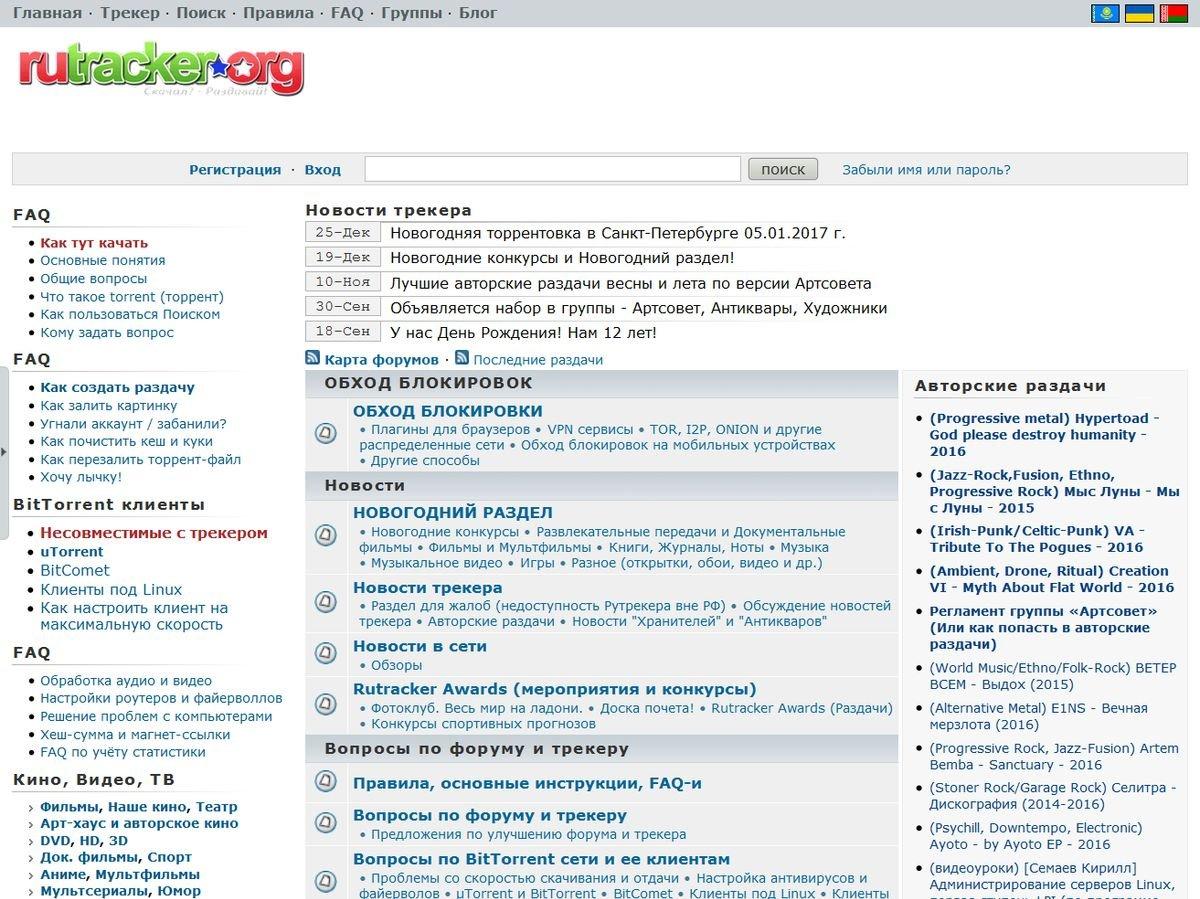1200x899 pixels.
Task: Open news item У нас День Рождения
Action: 523,332
